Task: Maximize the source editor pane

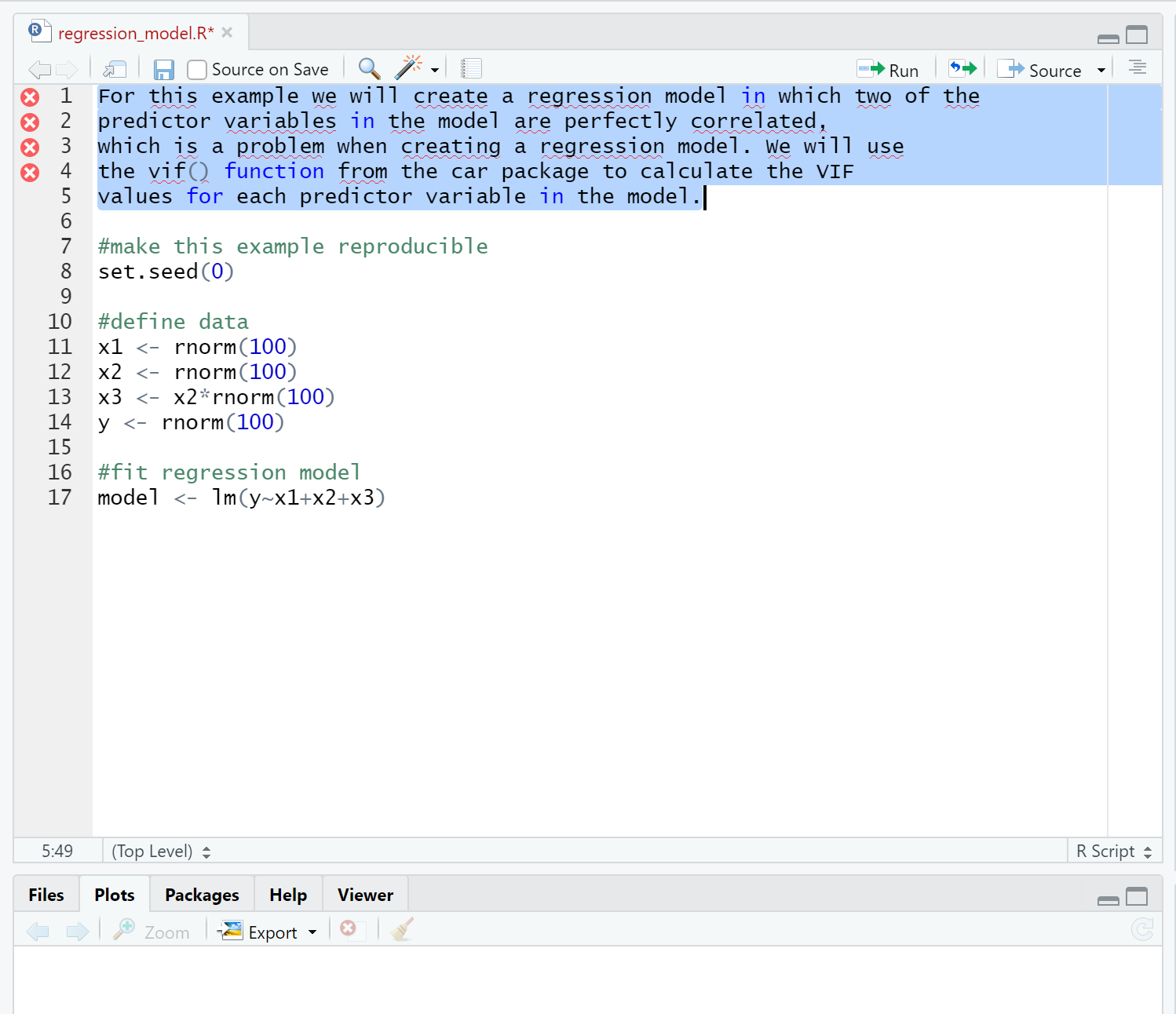Action: pyautogui.click(x=1137, y=35)
